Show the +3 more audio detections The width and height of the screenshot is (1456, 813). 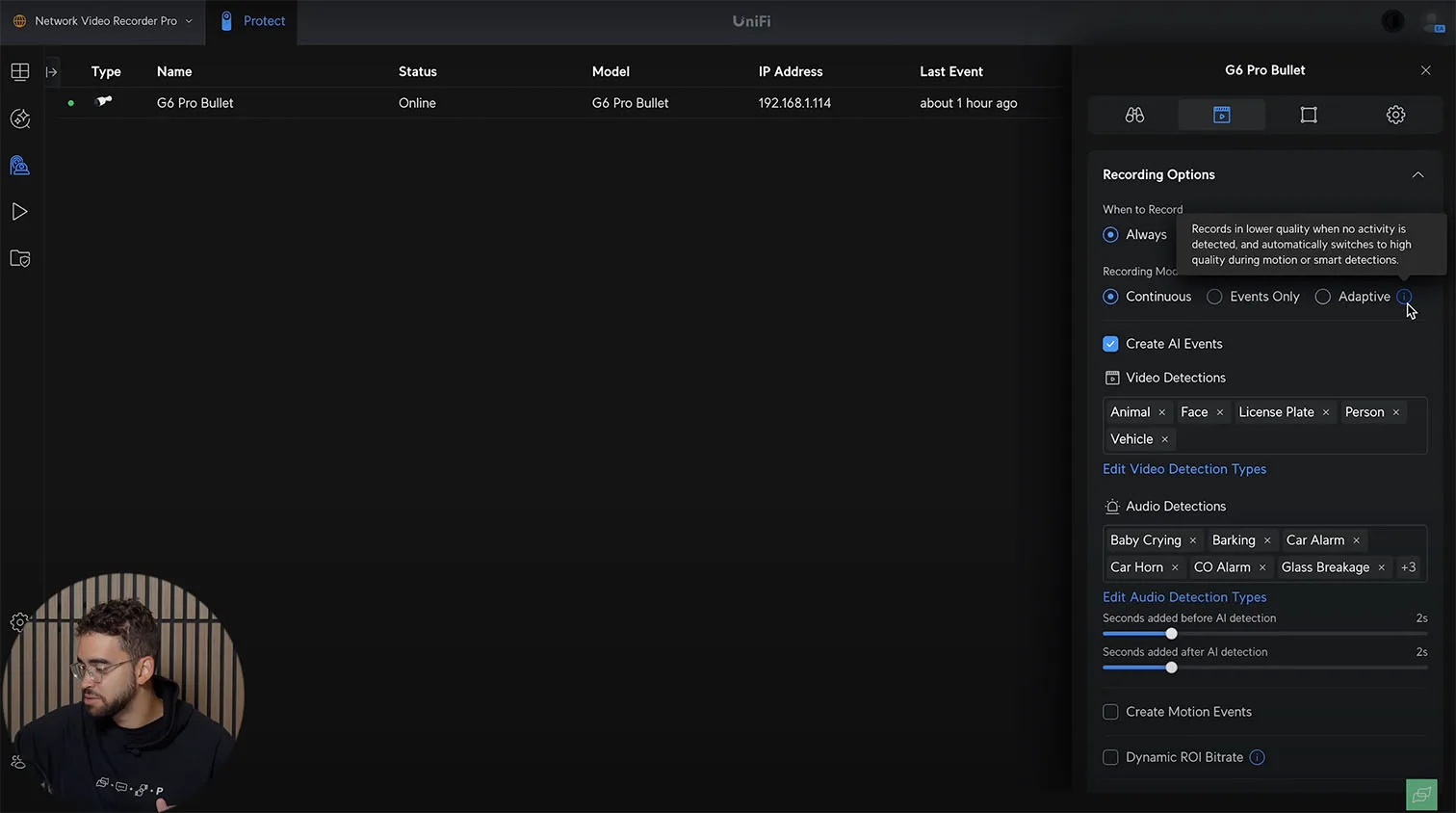(1408, 567)
